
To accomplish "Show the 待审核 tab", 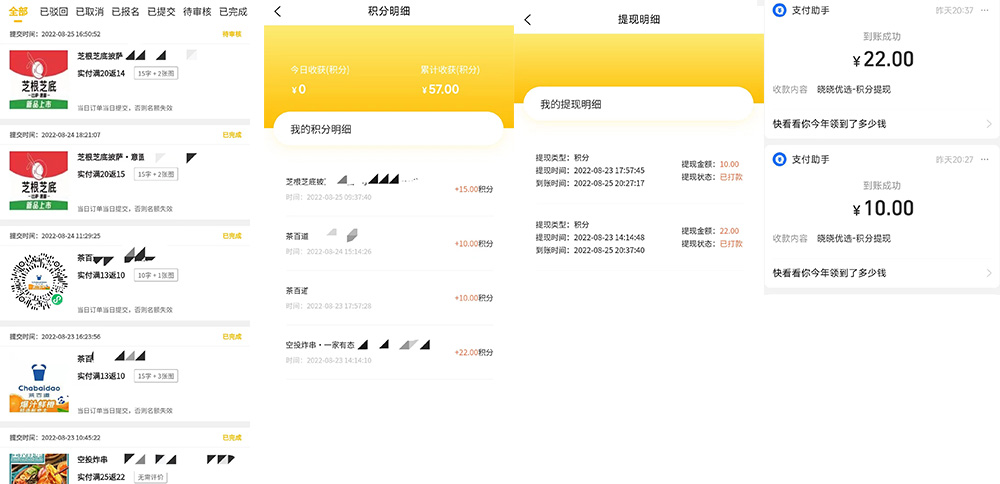I will [x=197, y=11].
